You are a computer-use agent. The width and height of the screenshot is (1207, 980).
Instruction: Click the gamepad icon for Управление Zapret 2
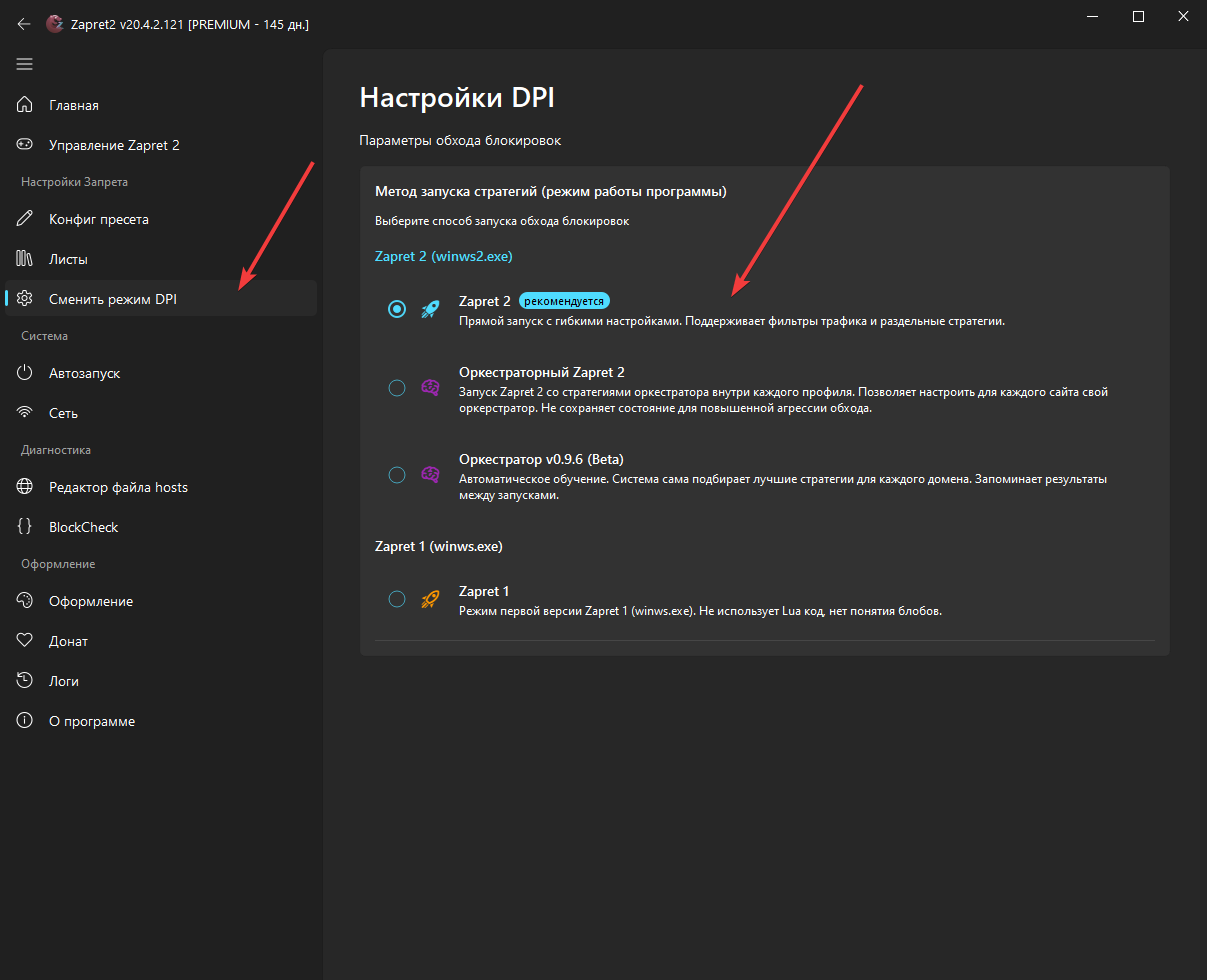click(26, 145)
